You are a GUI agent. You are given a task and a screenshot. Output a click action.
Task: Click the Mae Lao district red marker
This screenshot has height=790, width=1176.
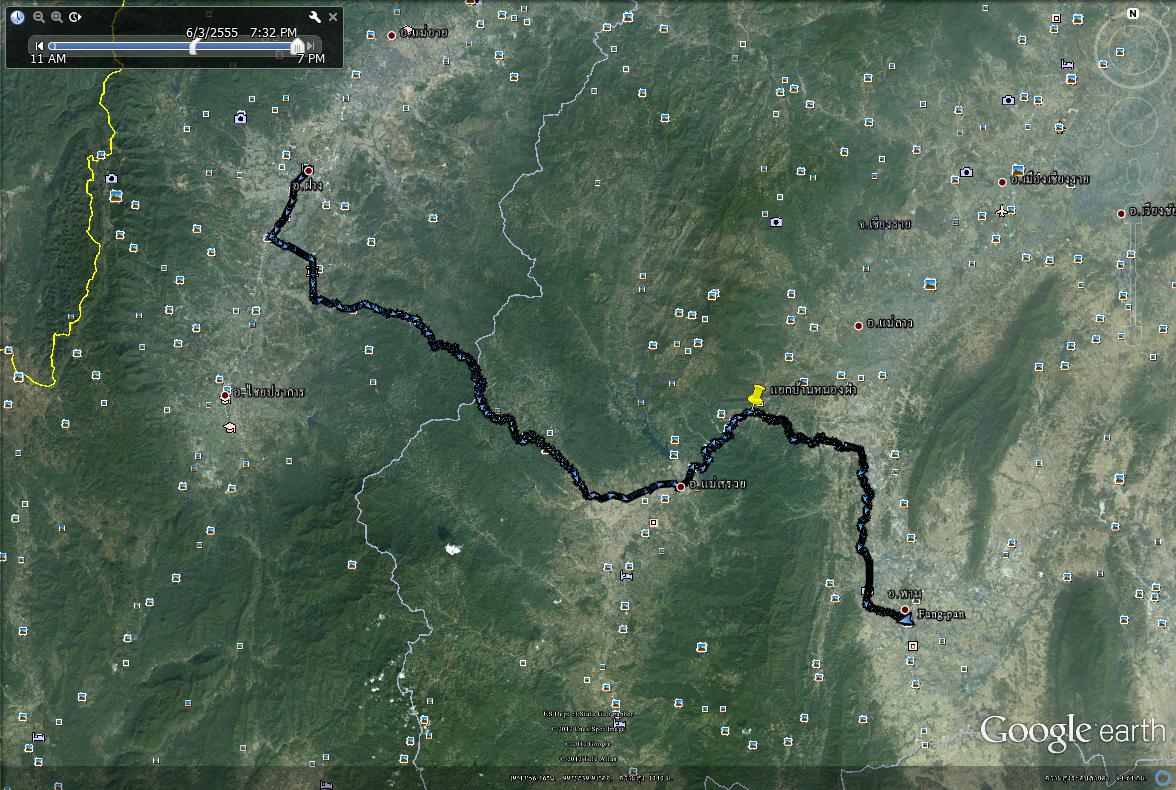click(x=858, y=326)
